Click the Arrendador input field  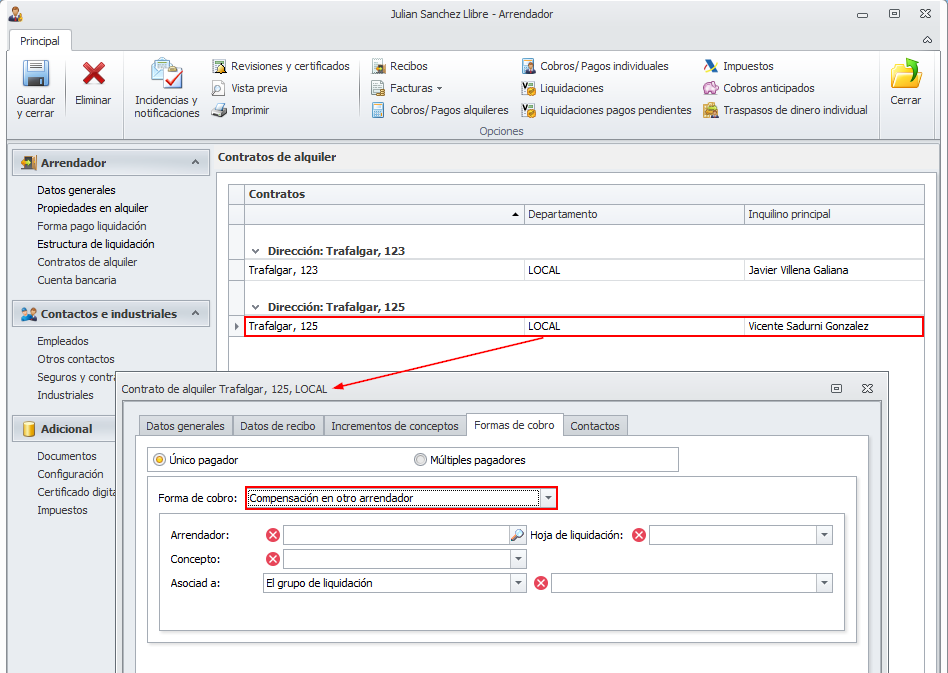click(x=397, y=535)
